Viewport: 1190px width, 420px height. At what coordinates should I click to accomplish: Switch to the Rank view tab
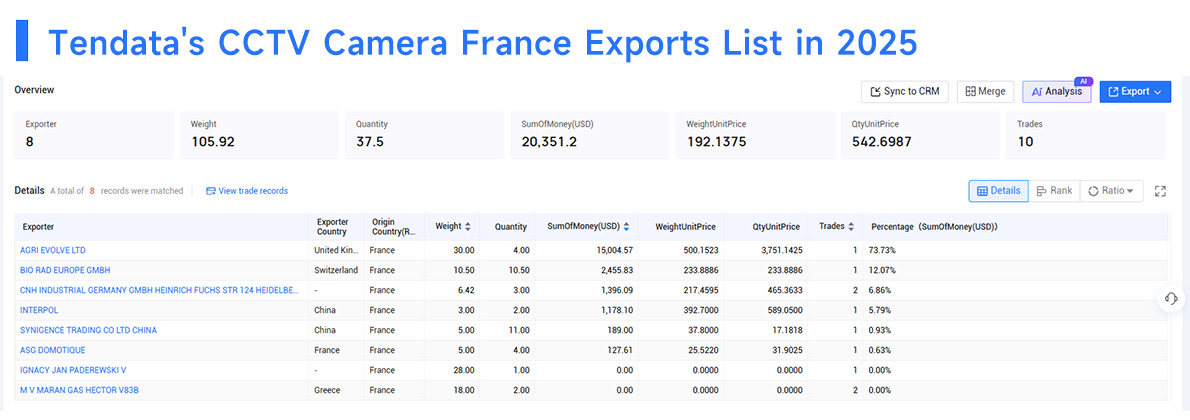click(1054, 191)
